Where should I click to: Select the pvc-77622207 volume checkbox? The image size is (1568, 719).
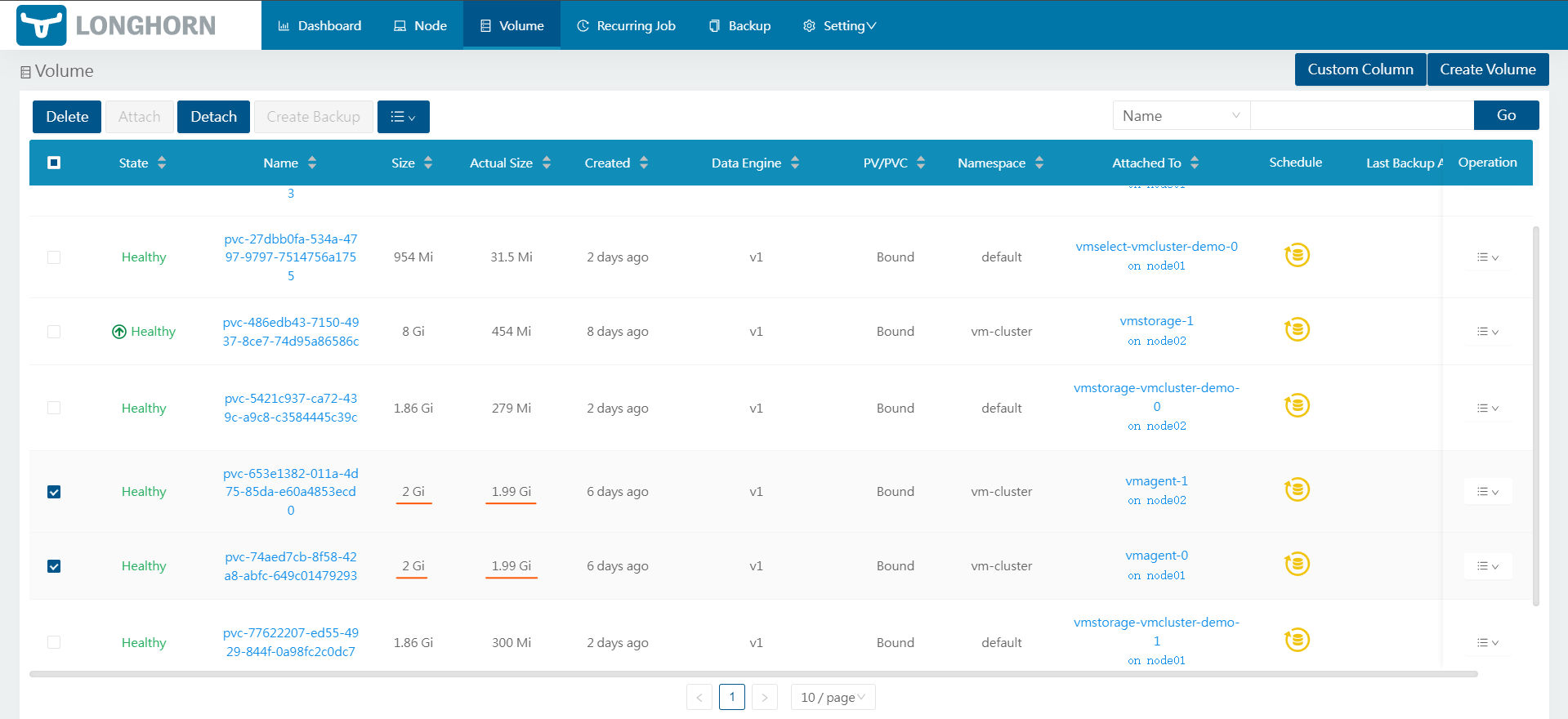click(x=54, y=642)
